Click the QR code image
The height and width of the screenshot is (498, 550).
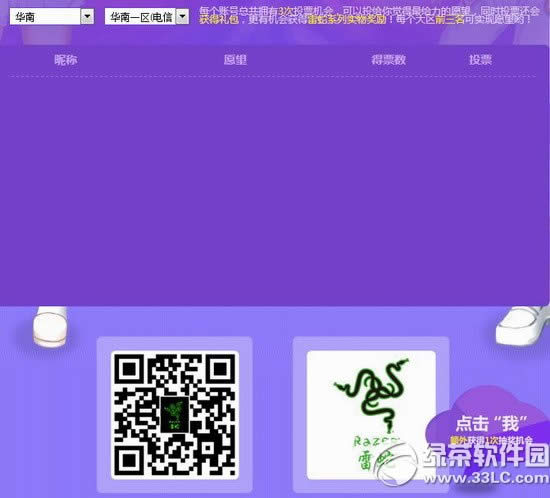(x=175, y=415)
